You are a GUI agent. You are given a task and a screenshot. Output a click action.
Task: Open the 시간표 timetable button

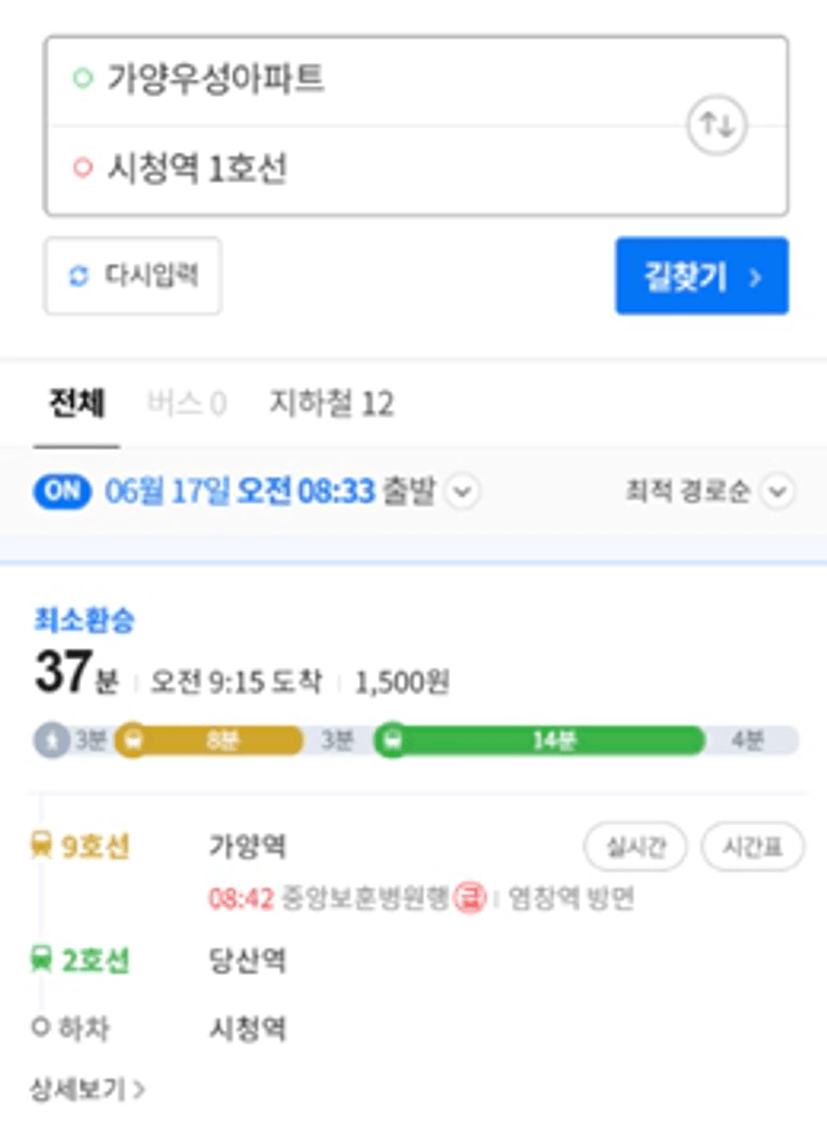(752, 846)
